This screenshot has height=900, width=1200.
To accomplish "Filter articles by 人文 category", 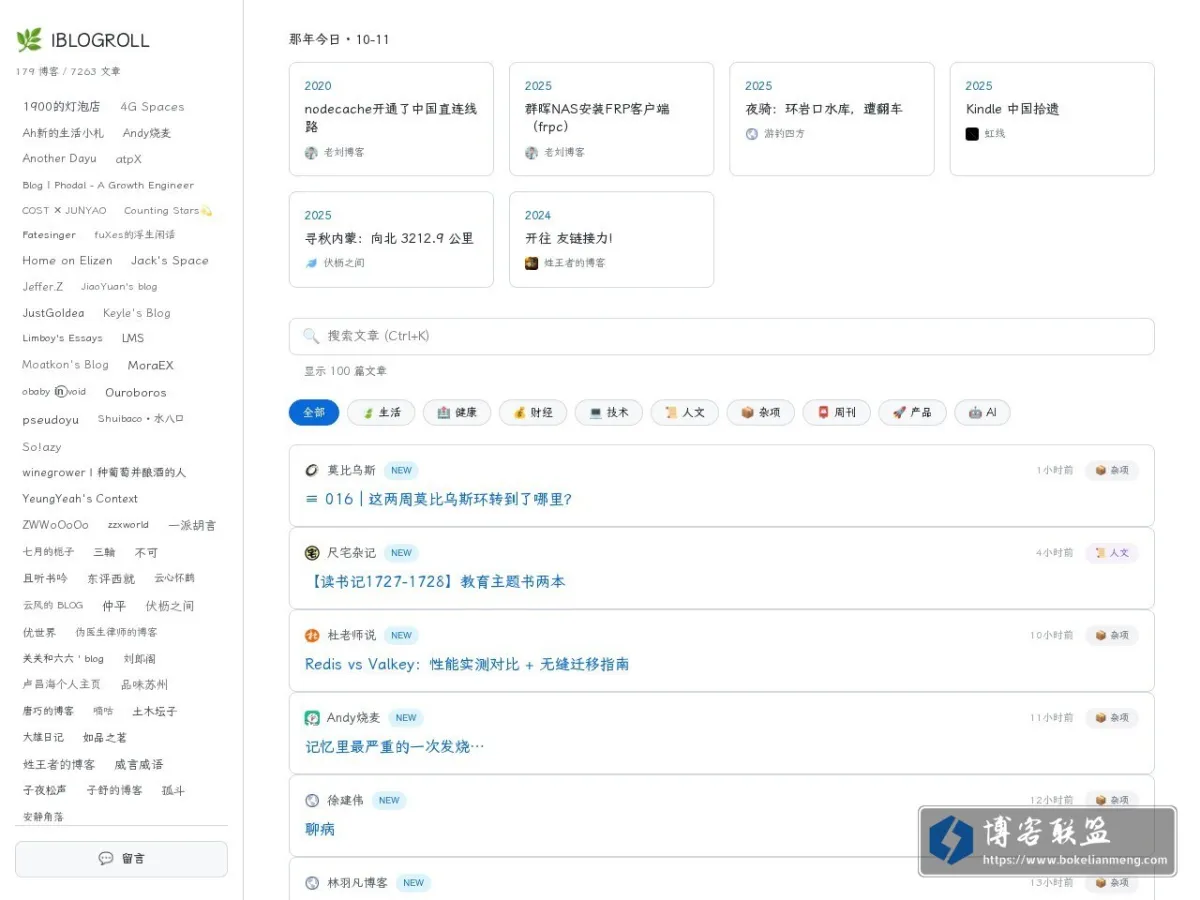I will click(685, 412).
